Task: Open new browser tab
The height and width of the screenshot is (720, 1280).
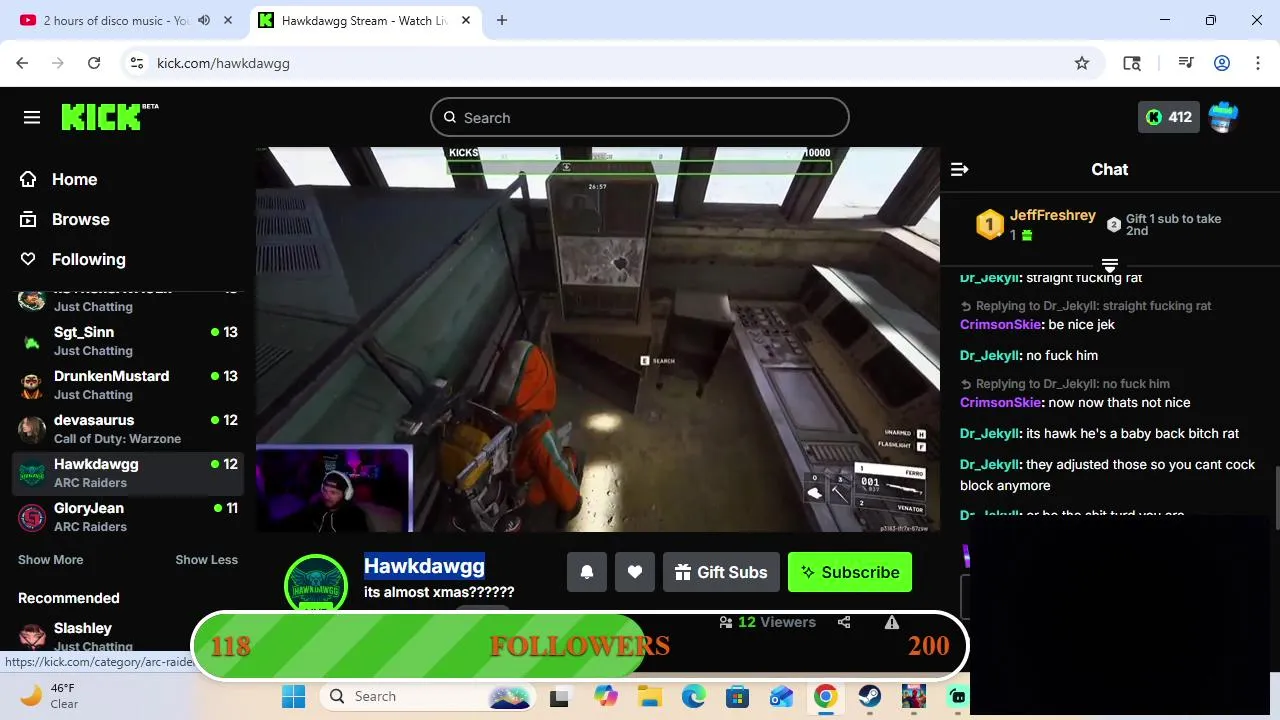Action: pyautogui.click(x=502, y=20)
